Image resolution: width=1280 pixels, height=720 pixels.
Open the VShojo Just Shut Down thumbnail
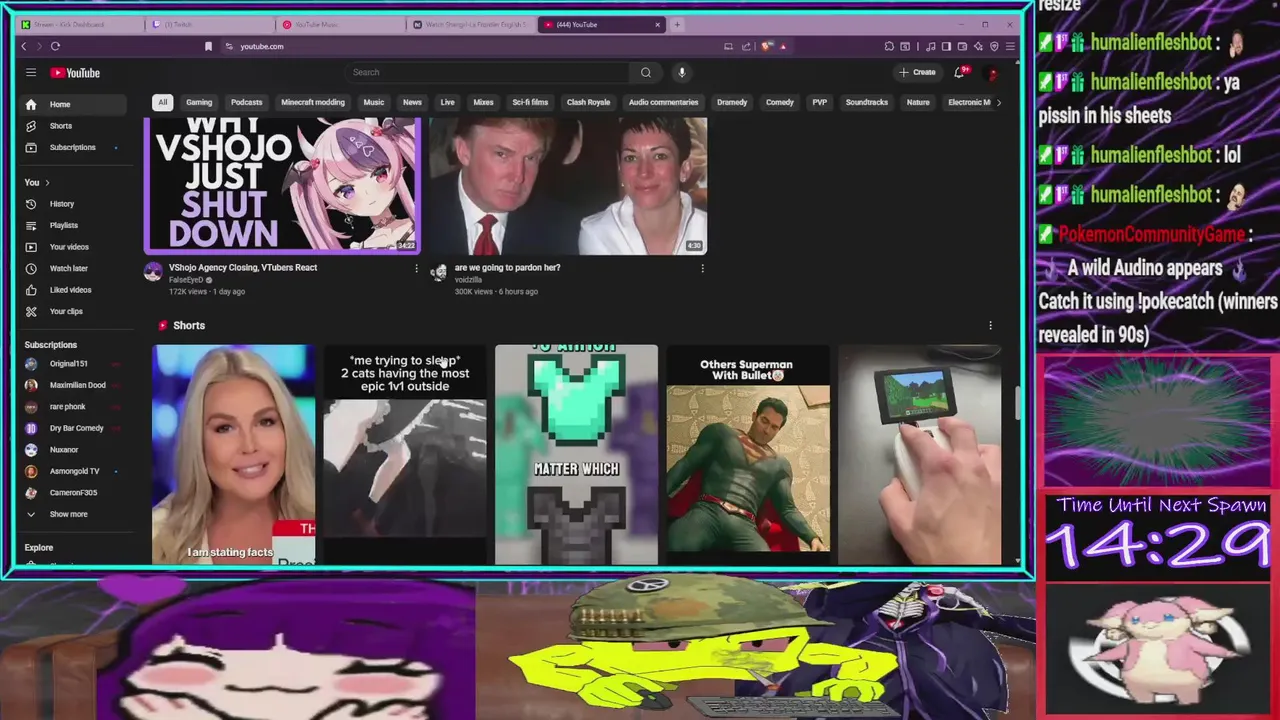click(x=283, y=185)
